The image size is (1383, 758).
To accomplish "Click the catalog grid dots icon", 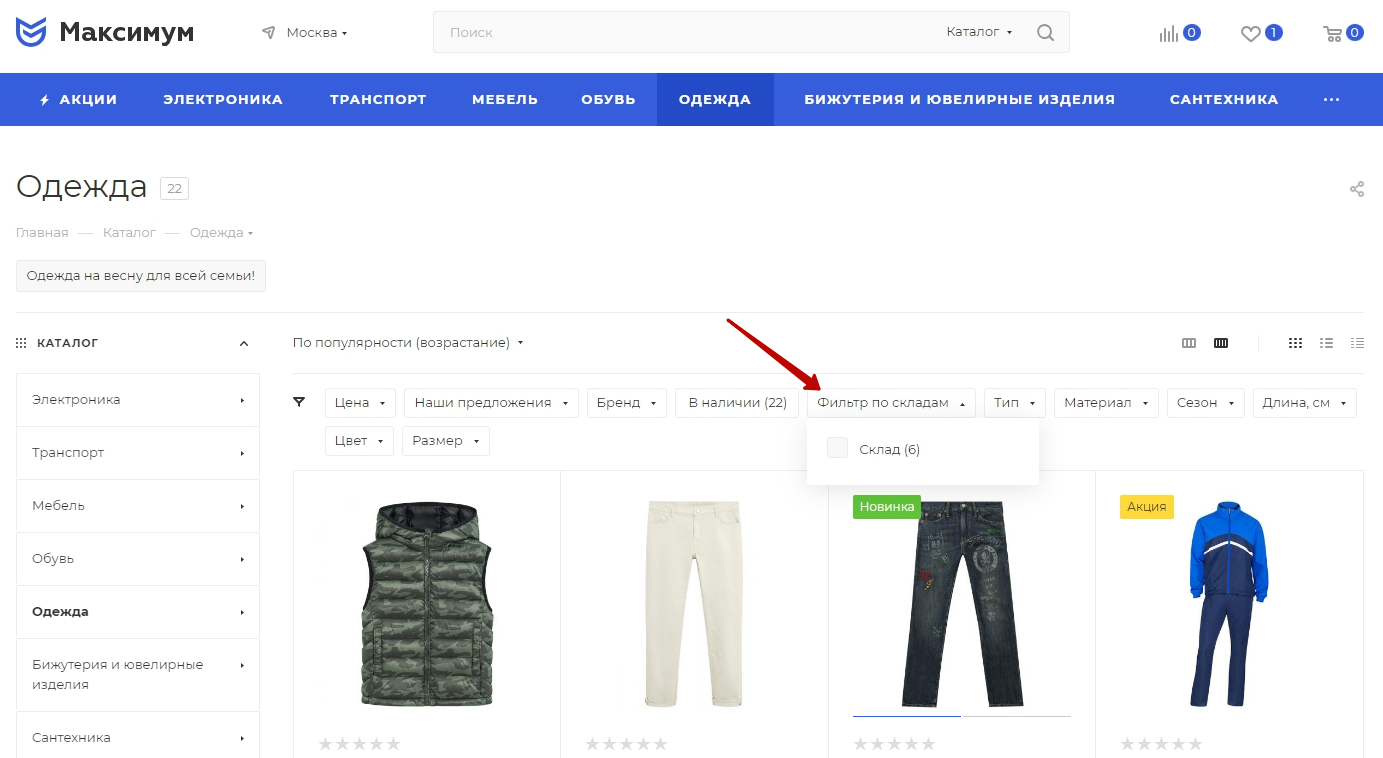I will (x=21, y=343).
